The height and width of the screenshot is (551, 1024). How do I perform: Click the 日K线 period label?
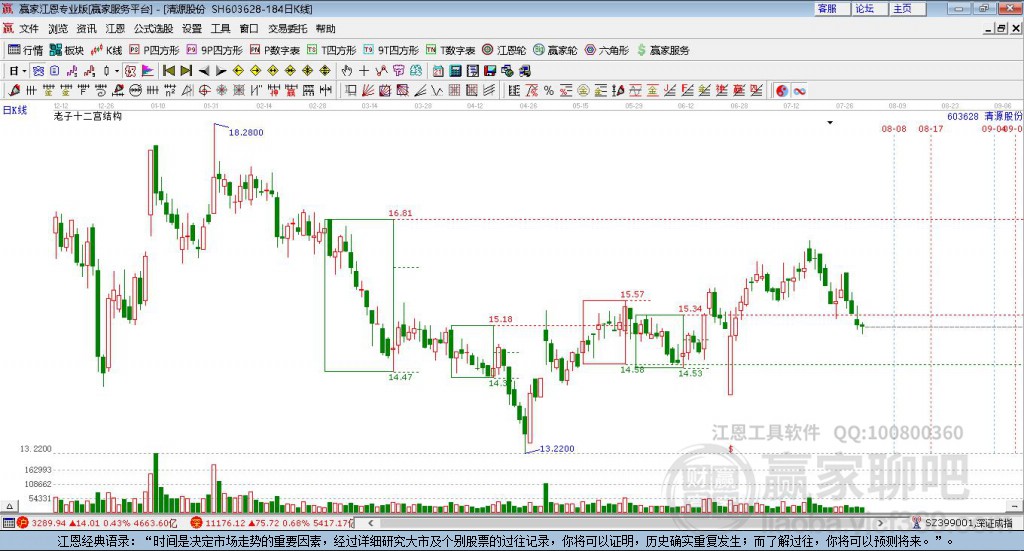tap(14, 110)
